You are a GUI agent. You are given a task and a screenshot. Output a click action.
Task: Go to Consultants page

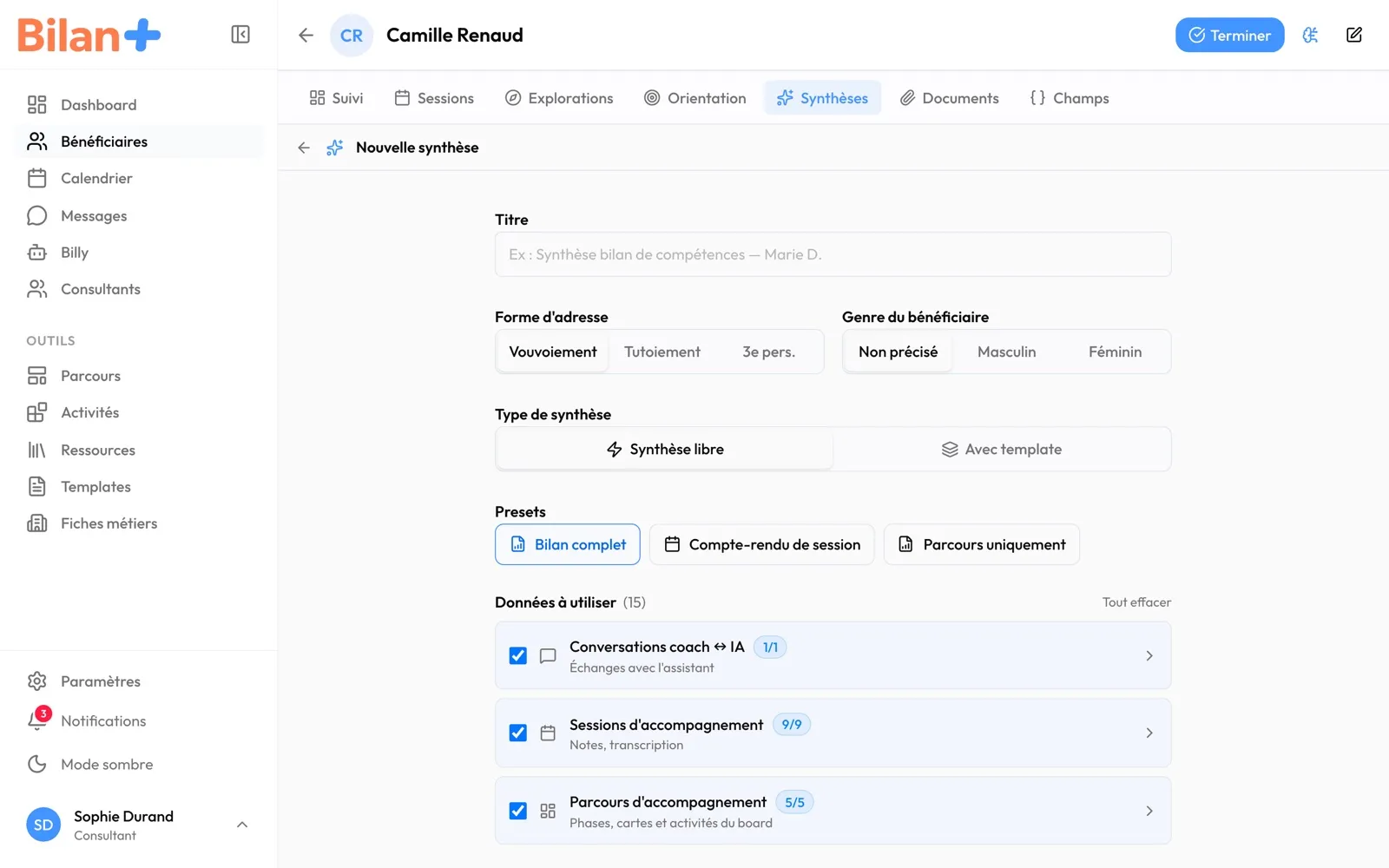[x=139, y=289]
